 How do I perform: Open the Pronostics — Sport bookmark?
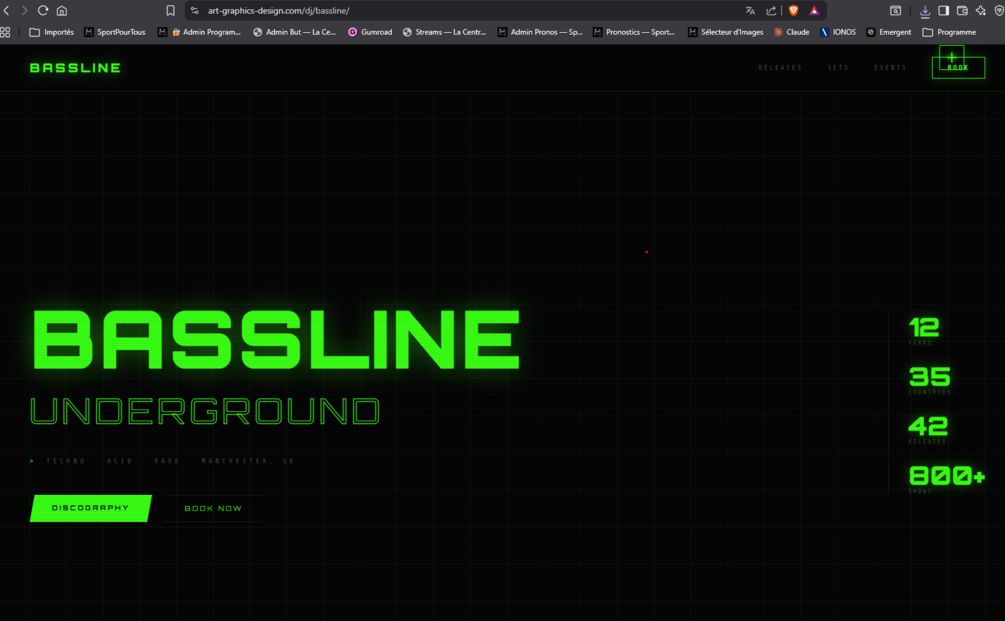pos(634,32)
